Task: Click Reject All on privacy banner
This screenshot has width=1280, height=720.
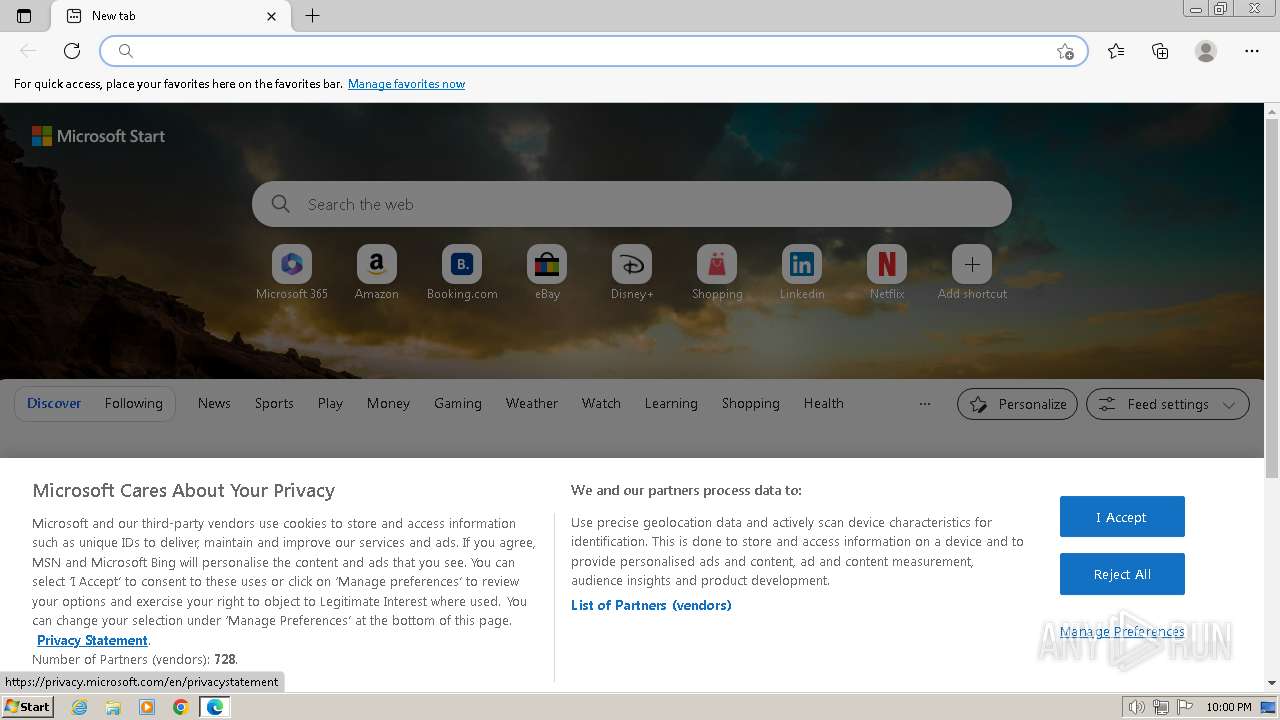Action: coord(1122,574)
